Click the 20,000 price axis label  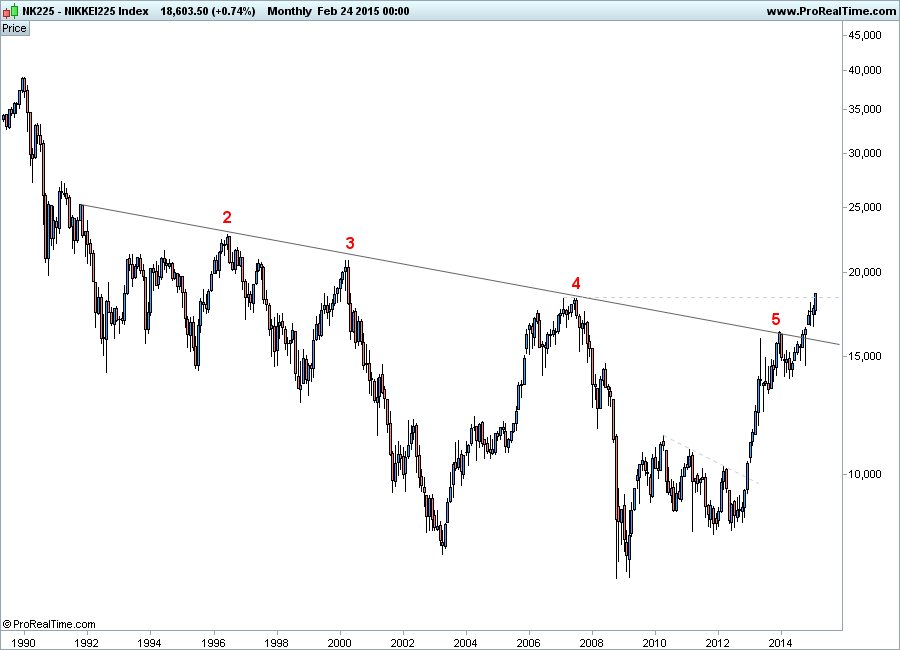tap(864, 272)
